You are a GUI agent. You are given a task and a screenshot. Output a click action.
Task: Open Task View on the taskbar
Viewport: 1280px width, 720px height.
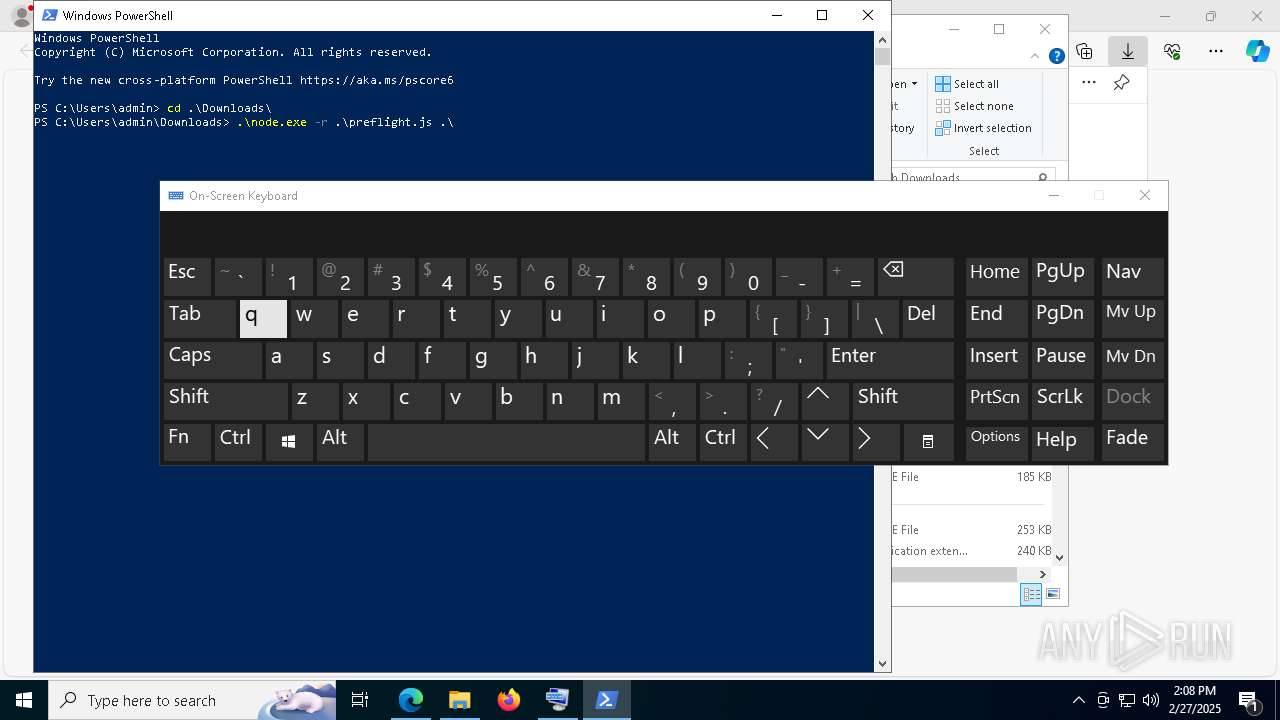360,700
